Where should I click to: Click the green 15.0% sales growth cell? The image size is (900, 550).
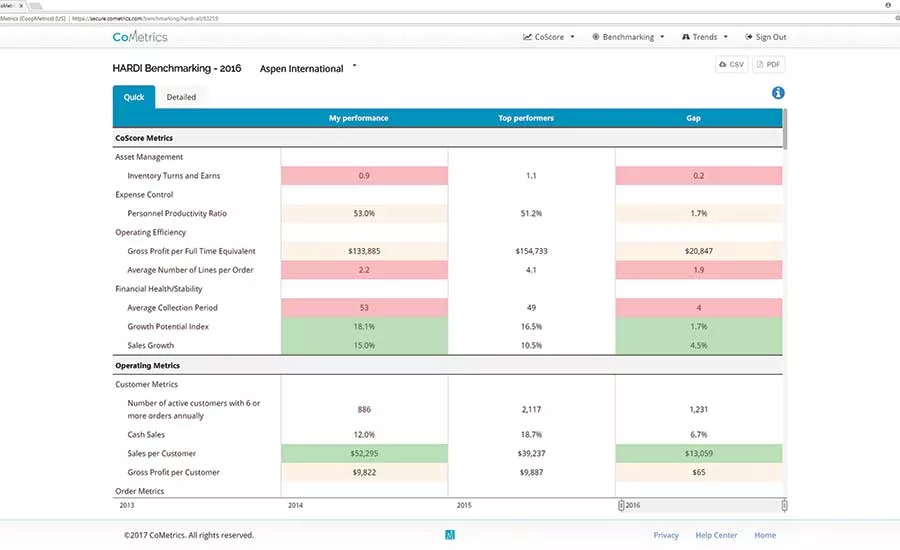(364, 345)
